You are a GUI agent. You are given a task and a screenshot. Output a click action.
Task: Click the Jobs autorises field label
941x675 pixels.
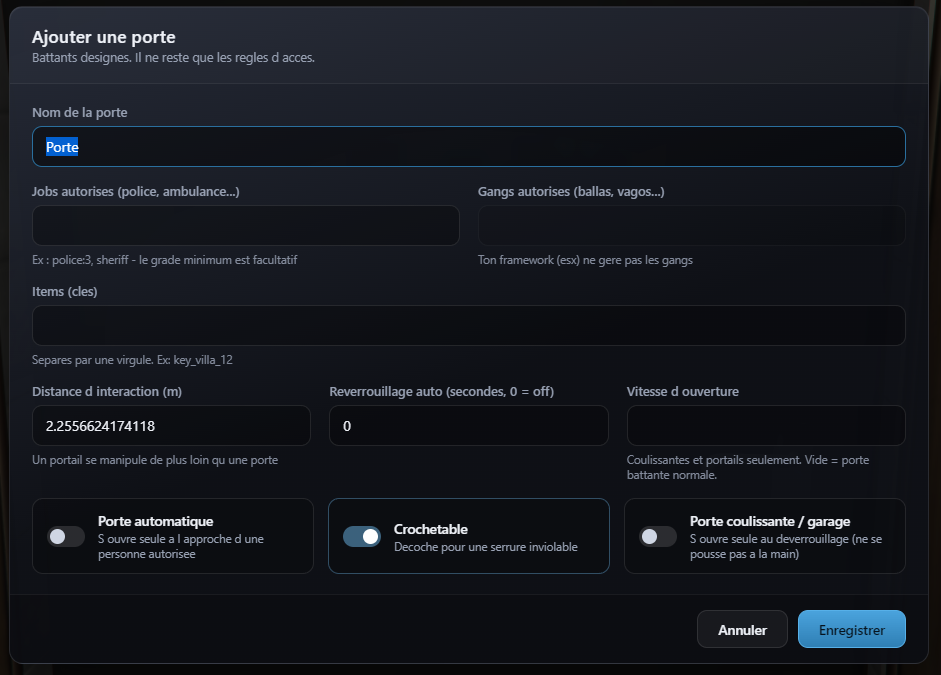[x=136, y=191]
